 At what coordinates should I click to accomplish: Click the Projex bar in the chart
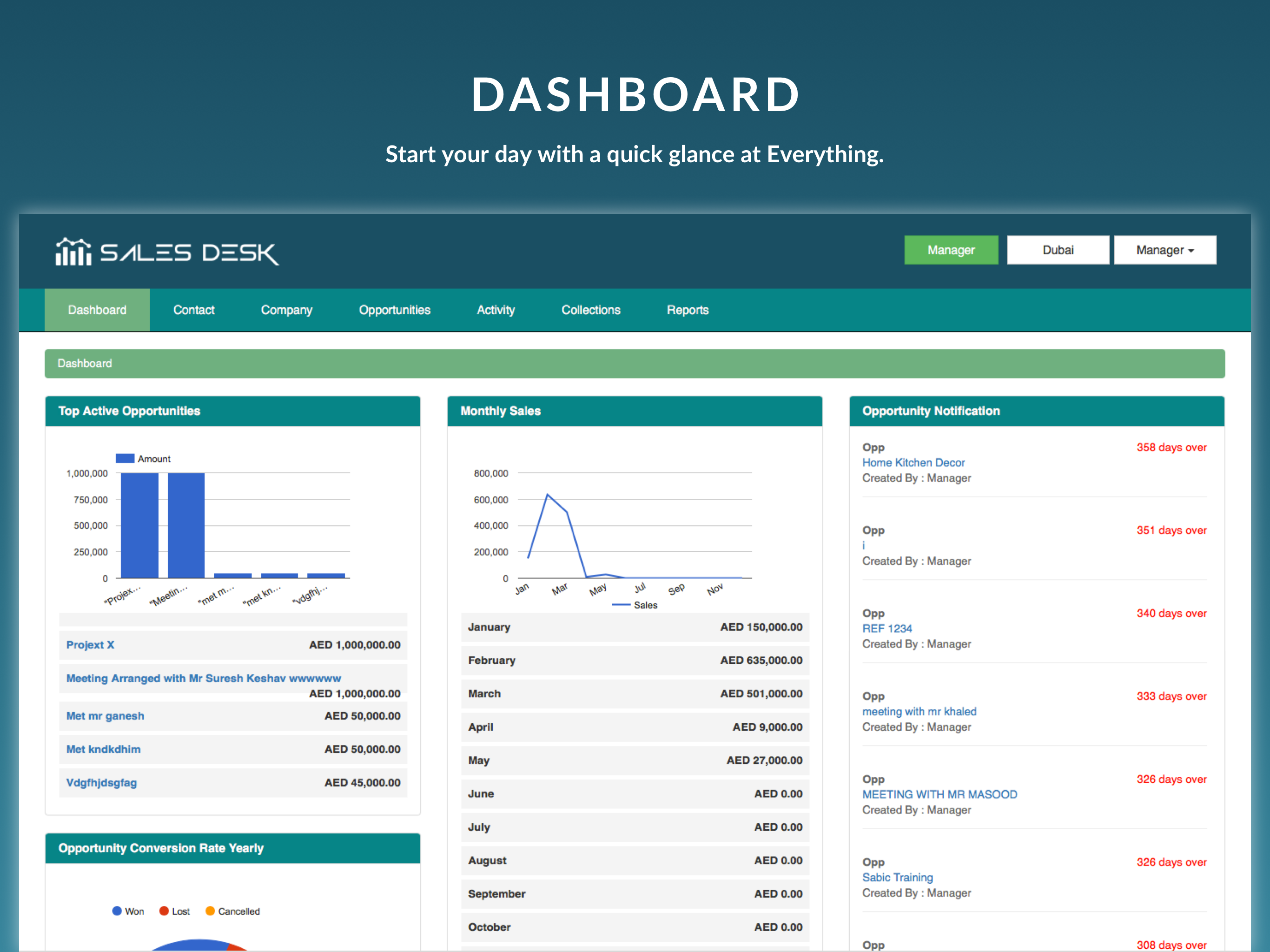click(139, 525)
